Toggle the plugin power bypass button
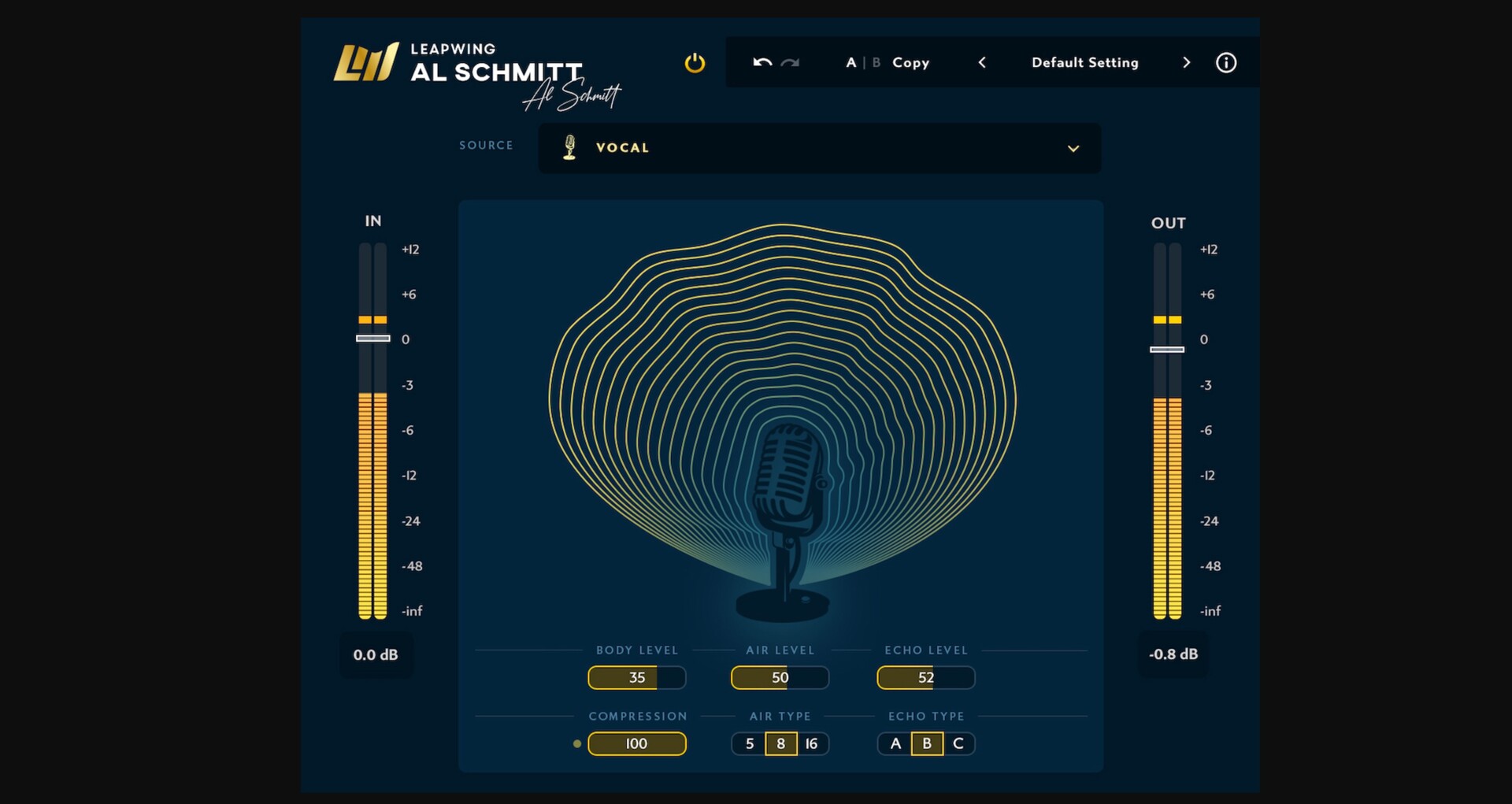The width and height of the screenshot is (1512, 804). tap(694, 63)
